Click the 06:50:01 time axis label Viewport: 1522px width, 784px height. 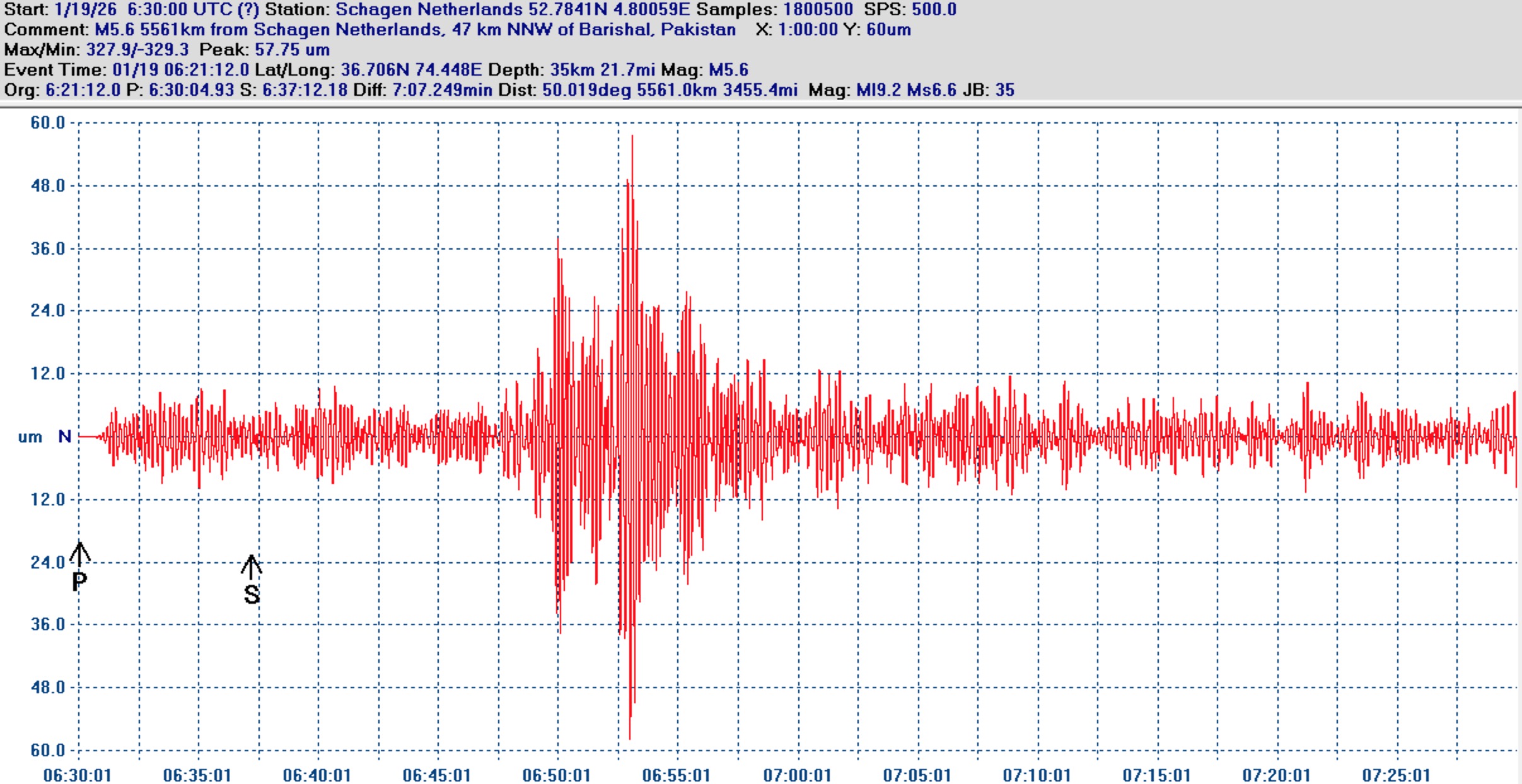(556, 775)
